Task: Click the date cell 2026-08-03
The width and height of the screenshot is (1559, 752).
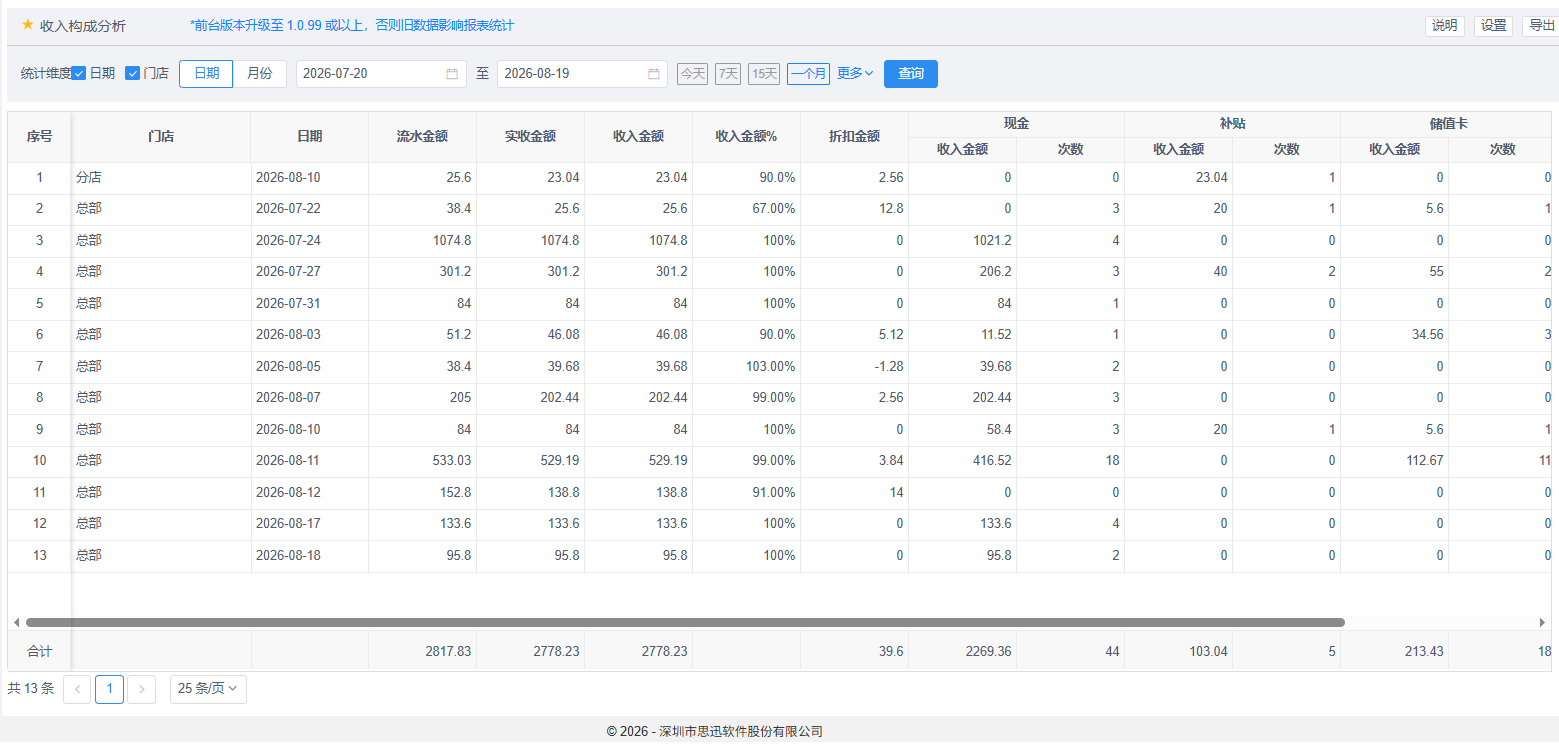Action: [x=310, y=335]
